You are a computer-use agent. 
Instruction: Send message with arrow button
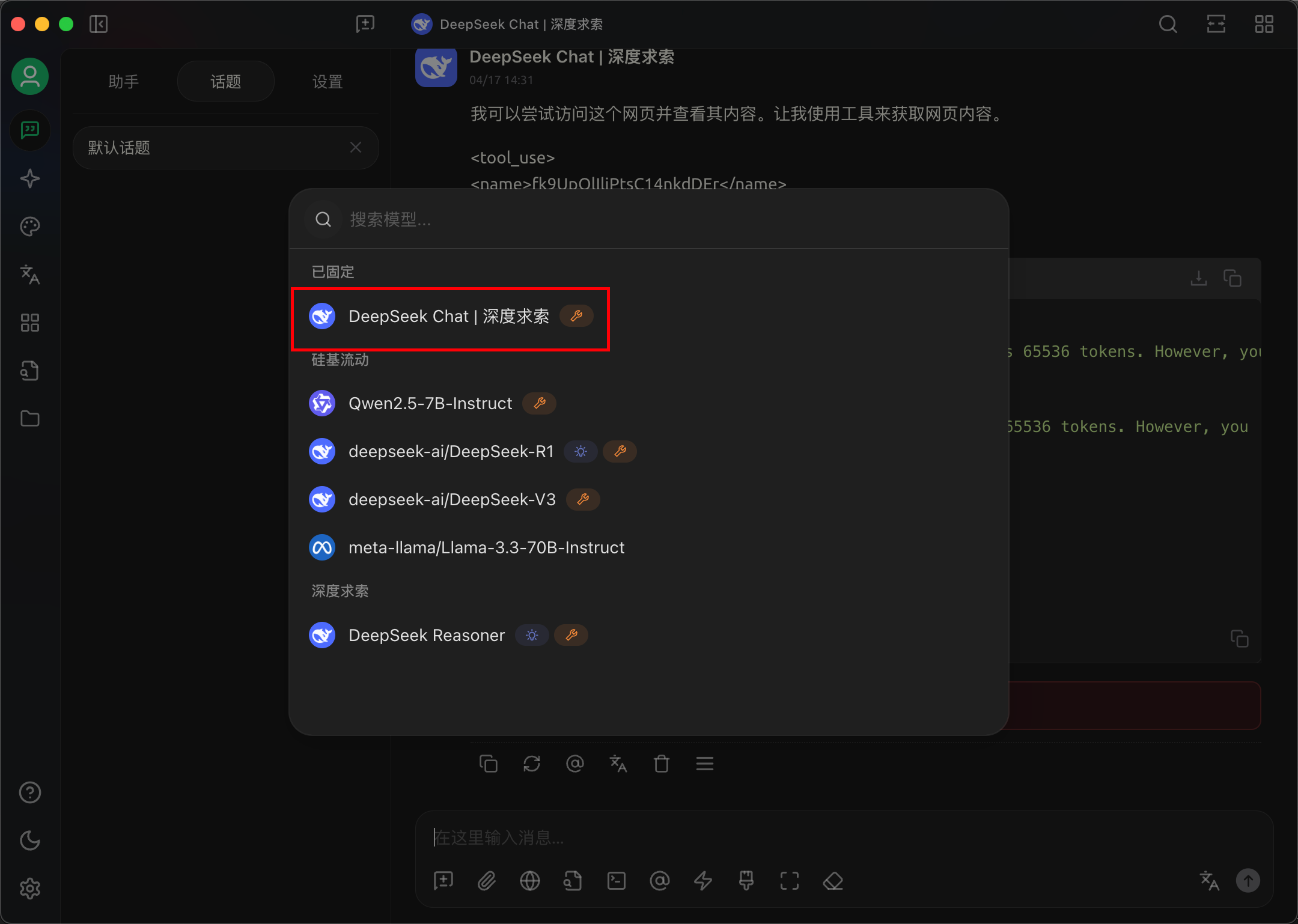pyautogui.click(x=1248, y=881)
